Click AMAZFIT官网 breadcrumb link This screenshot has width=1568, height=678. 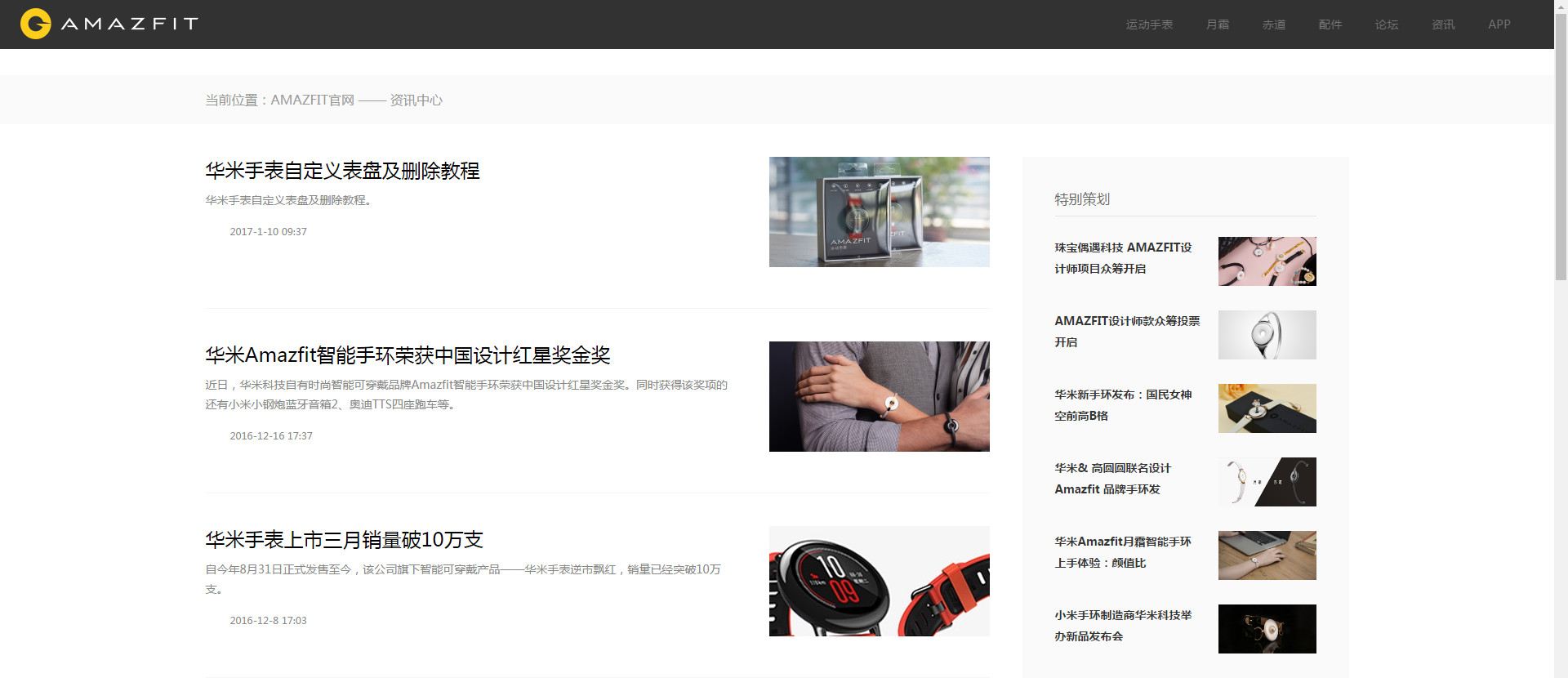(312, 100)
